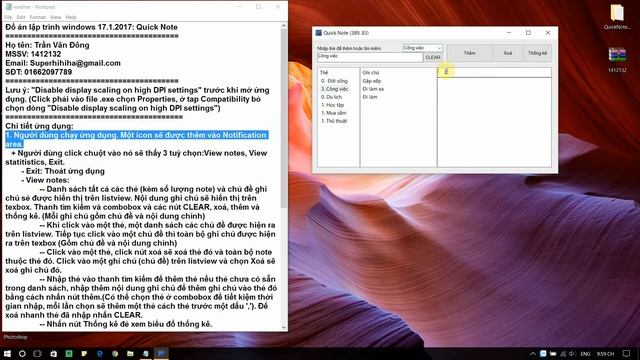The width and height of the screenshot is (640, 360).
Task: Click the Thống kê button
Action: click(537, 53)
